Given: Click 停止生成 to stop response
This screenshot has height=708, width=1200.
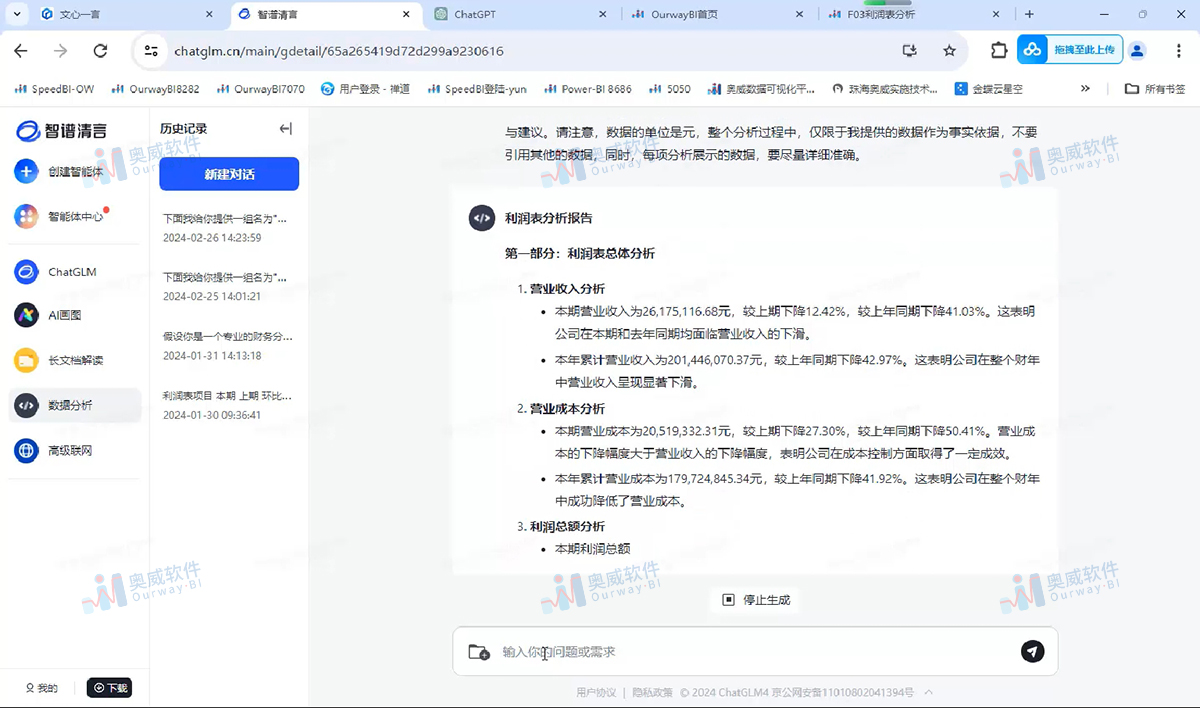Looking at the screenshot, I should coord(755,600).
